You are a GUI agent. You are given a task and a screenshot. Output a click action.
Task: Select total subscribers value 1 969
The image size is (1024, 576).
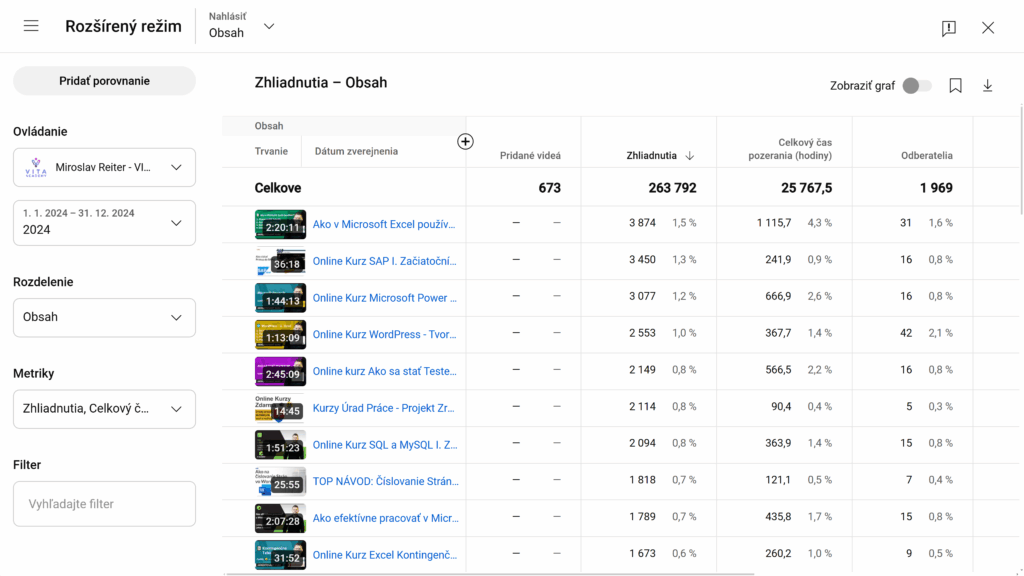tap(936, 188)
